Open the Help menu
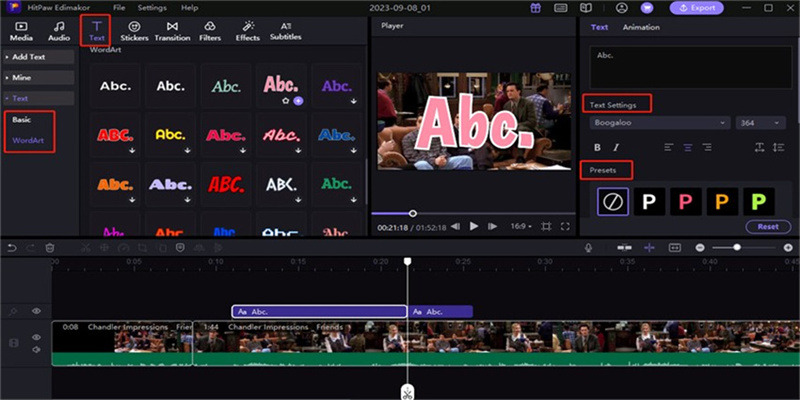 (x=190, y=8)
